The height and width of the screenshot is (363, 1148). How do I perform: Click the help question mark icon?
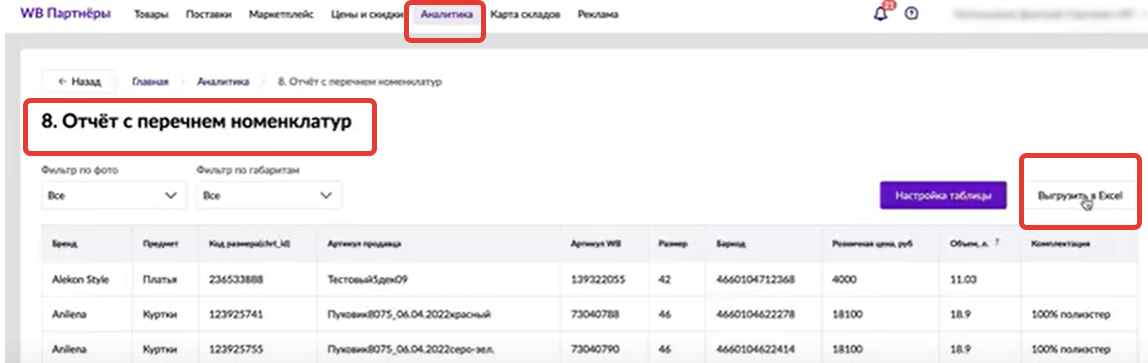point(912,14)
